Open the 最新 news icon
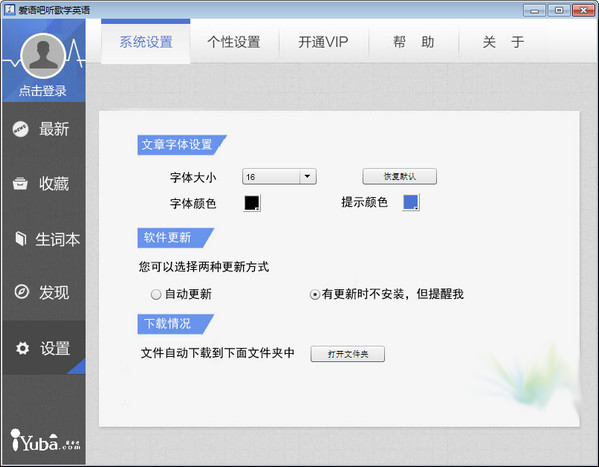599x467 pixels. click(x=20, y=129)
